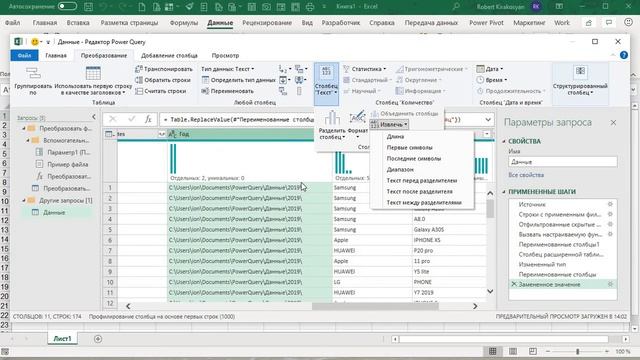Toggle the Автосохранение switch in Excel
The image size is (640, 360).
(x=67, y=6)
